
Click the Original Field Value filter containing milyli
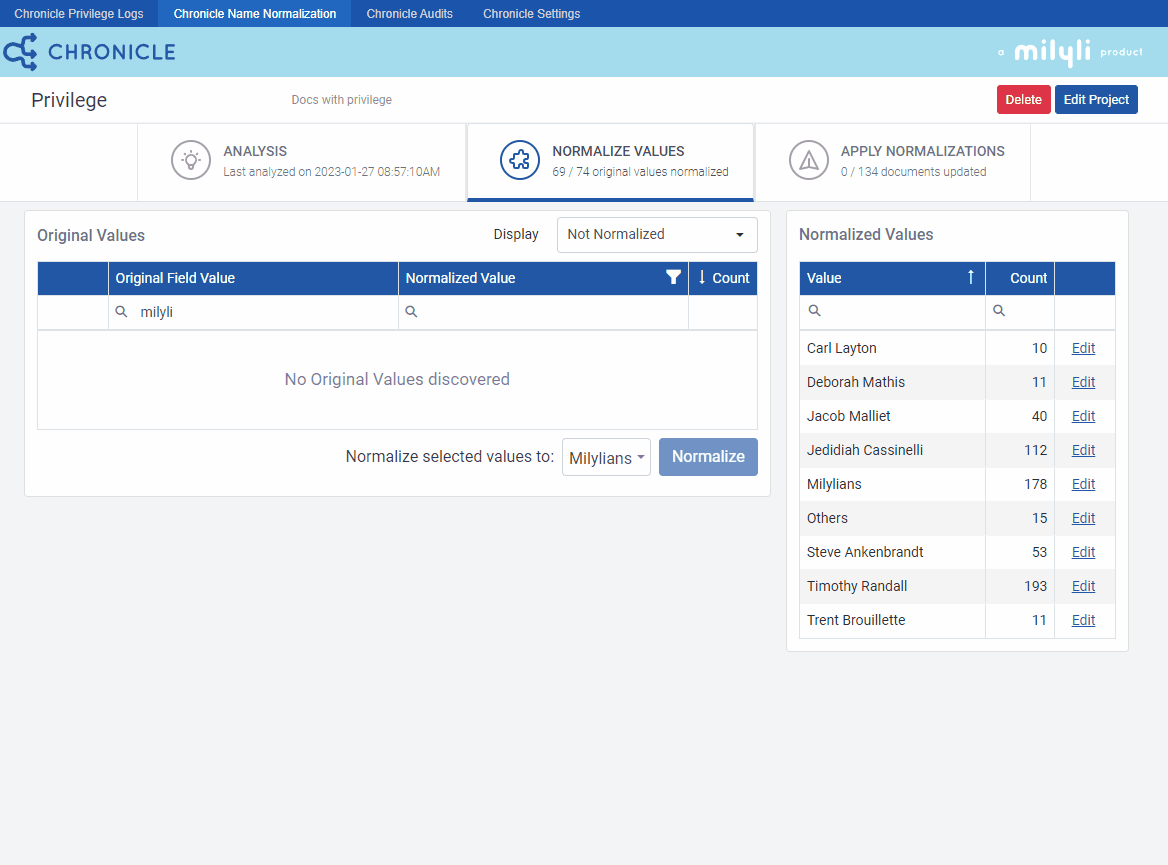click(253, 312)
